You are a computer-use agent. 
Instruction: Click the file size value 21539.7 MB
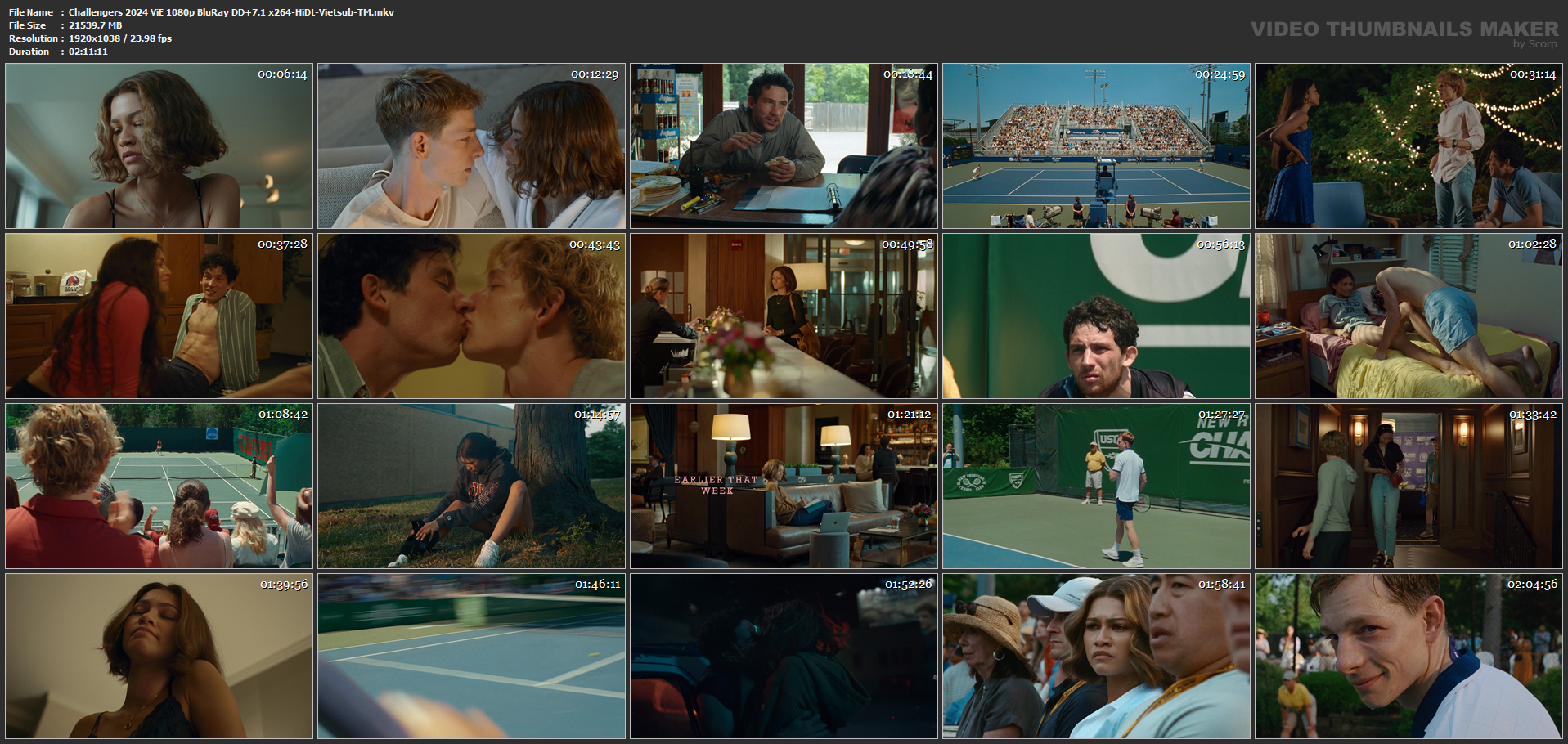point(95,25)
